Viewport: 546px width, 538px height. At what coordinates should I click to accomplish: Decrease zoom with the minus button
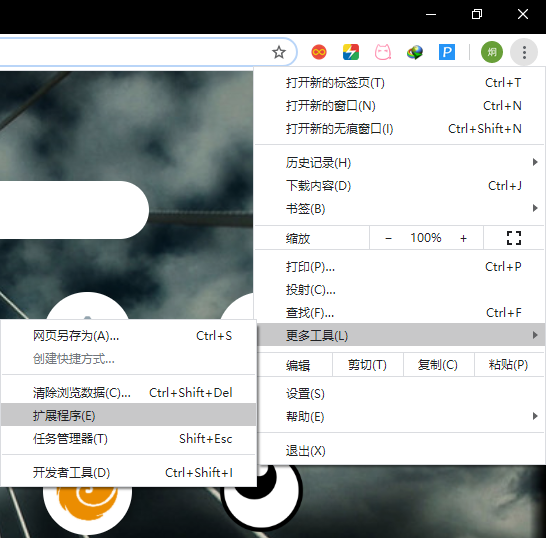click(389, 238)
